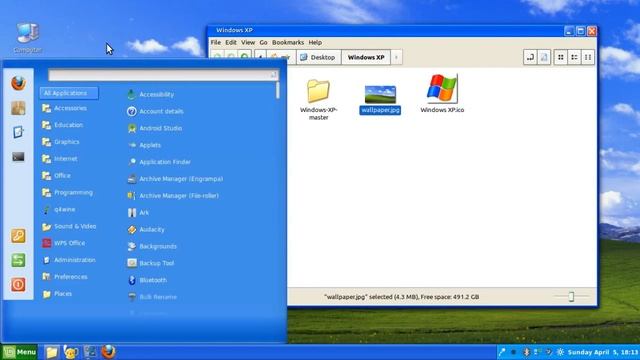Open the software manager package icon in favorites
Viewport: 640px width, 360px height.
[18, 108]
